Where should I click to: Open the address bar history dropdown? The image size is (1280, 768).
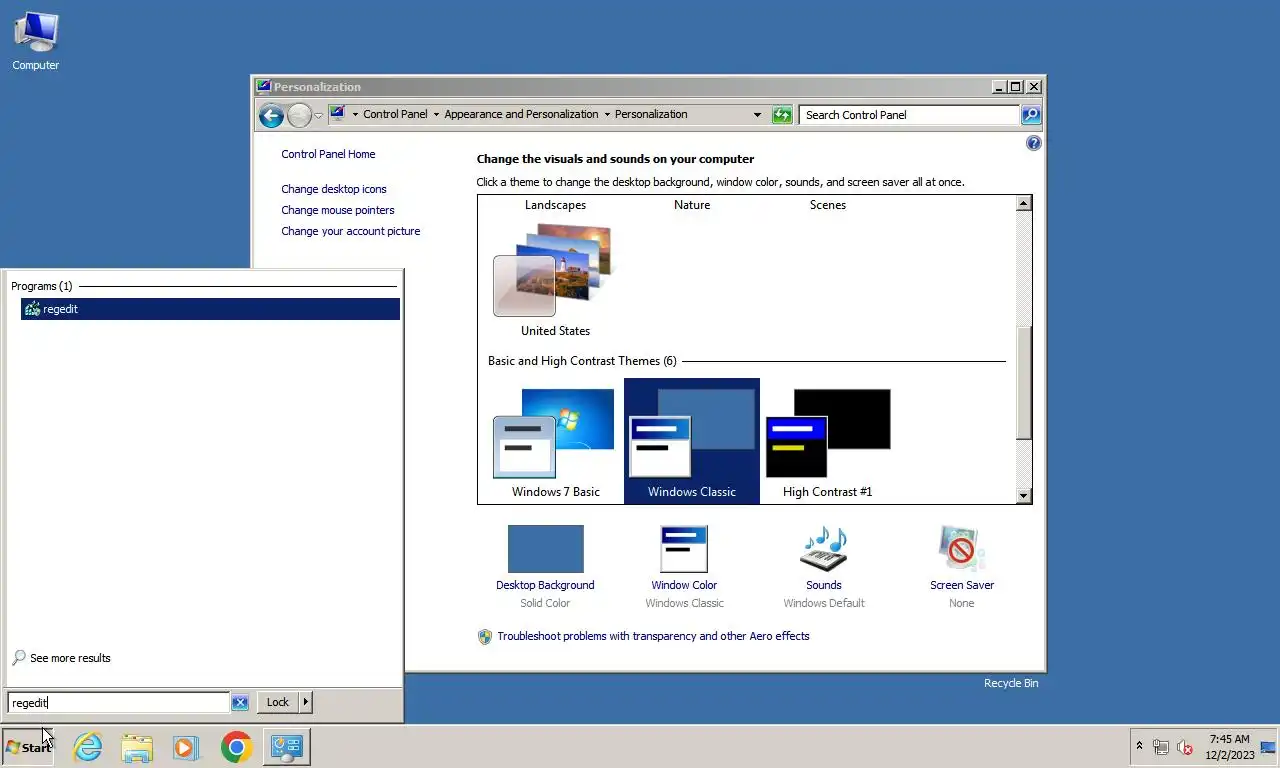[757, 115]
